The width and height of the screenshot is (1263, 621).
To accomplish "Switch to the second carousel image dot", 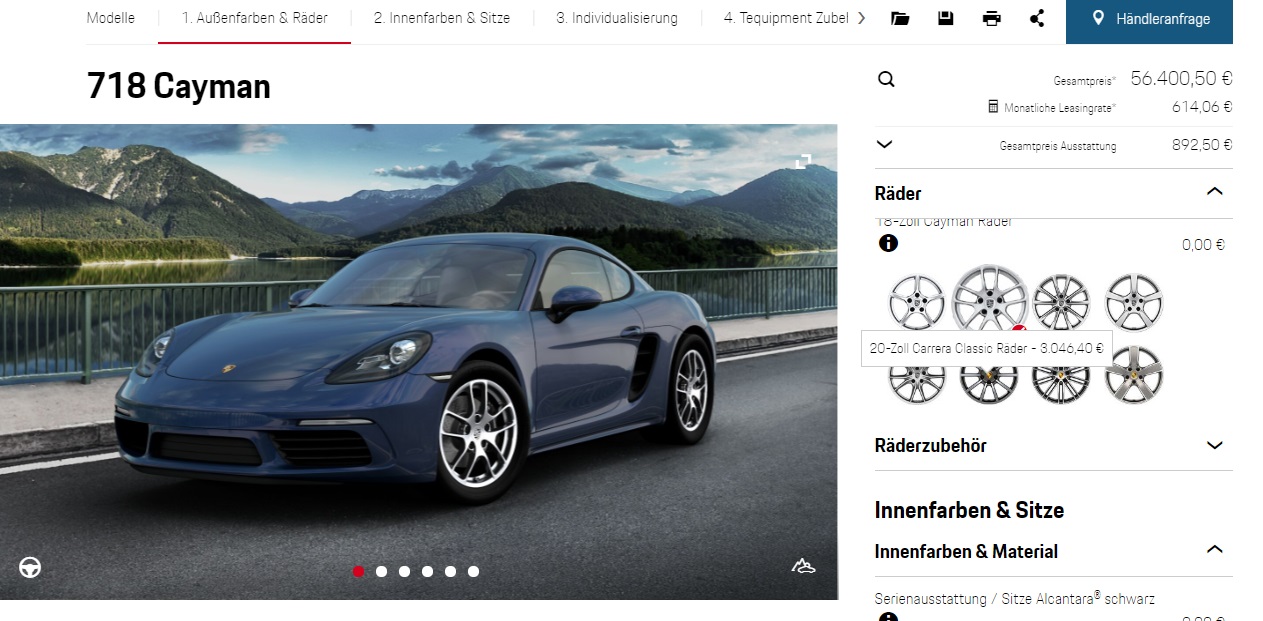I will coord(381,571).
